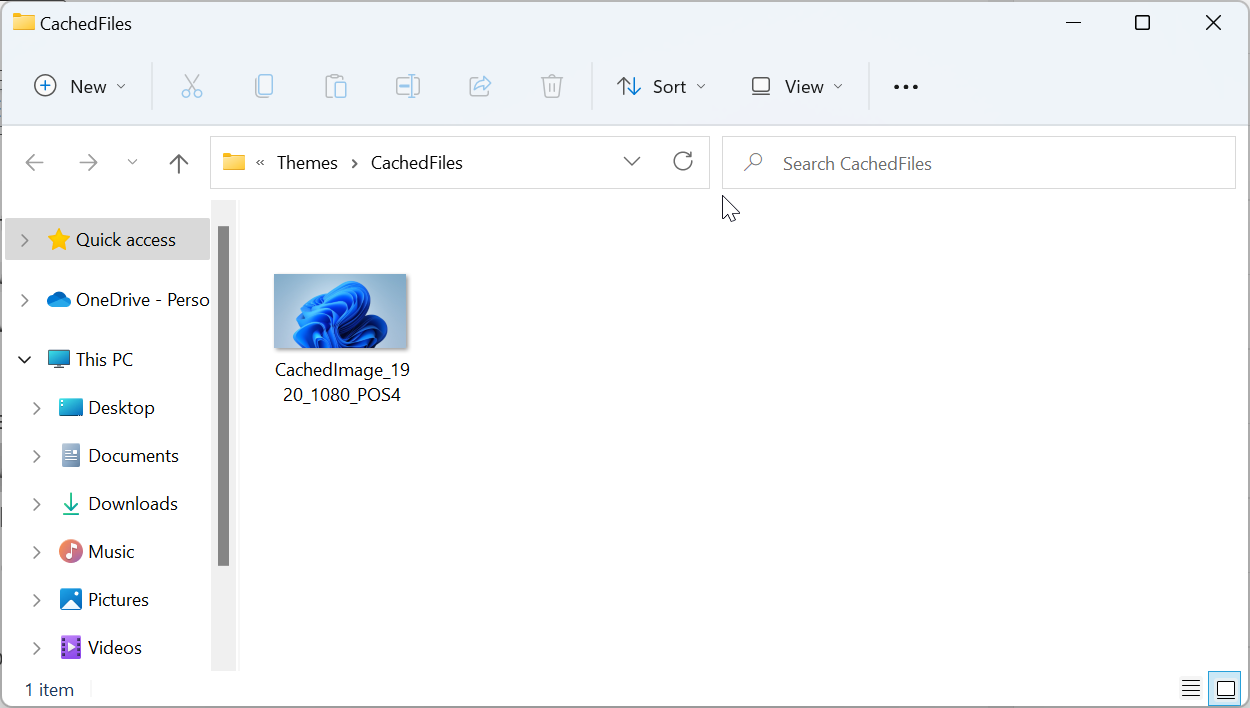Switch to details view in the status bar
The image size is (1250, 708).
(1190, 688)
